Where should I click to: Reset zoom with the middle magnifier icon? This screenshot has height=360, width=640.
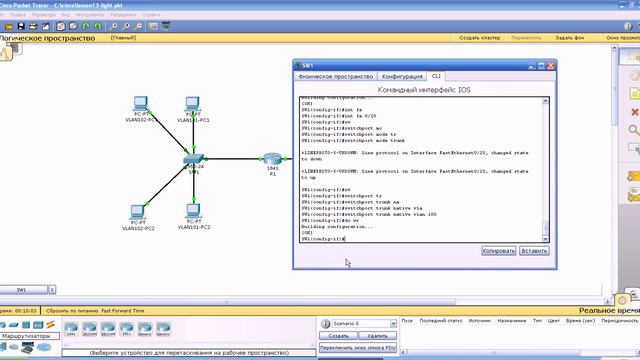point(126,27)
